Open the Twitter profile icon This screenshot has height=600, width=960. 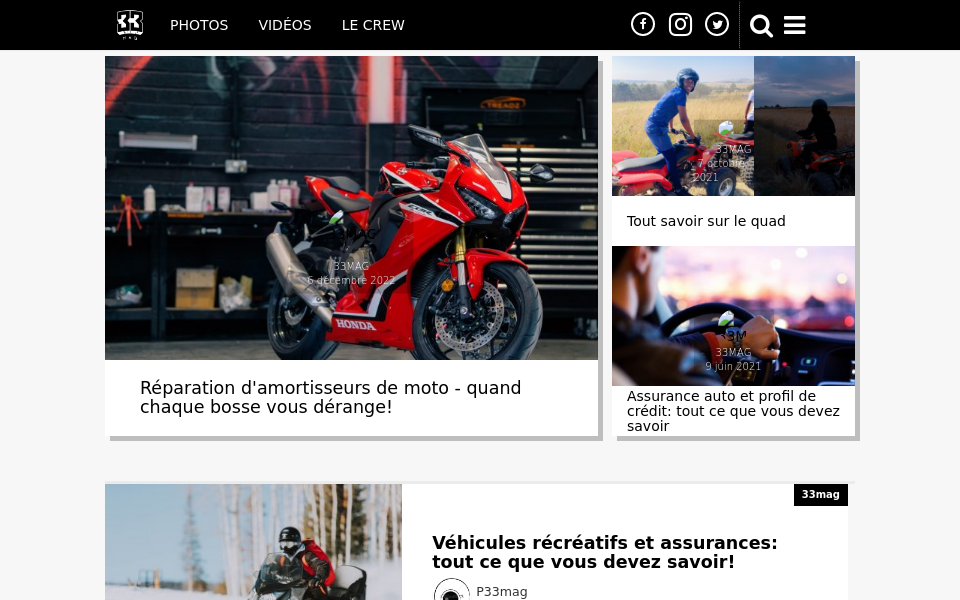point(717,25)
